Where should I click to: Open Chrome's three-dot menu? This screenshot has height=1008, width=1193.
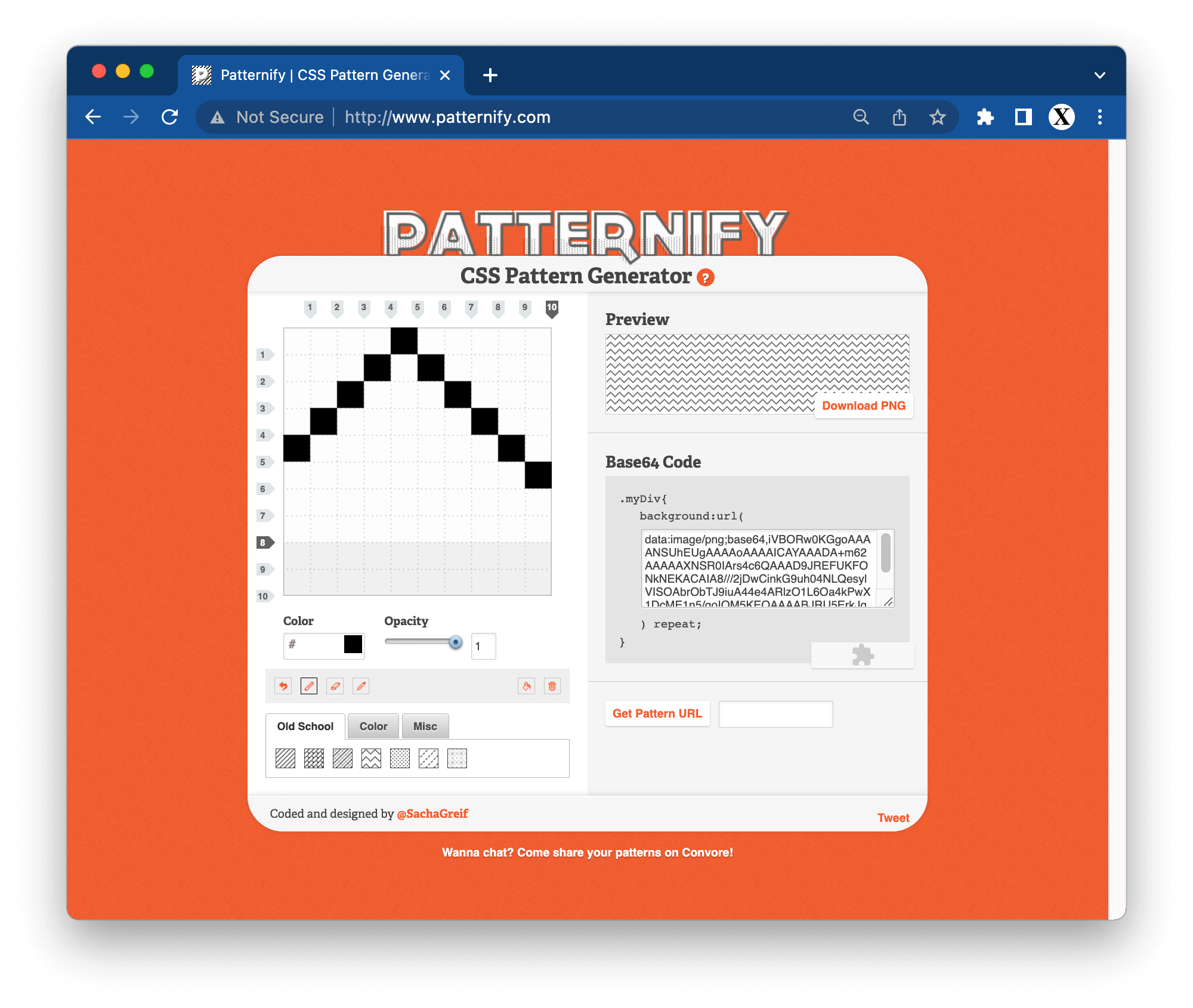(x=1100, y=117)
